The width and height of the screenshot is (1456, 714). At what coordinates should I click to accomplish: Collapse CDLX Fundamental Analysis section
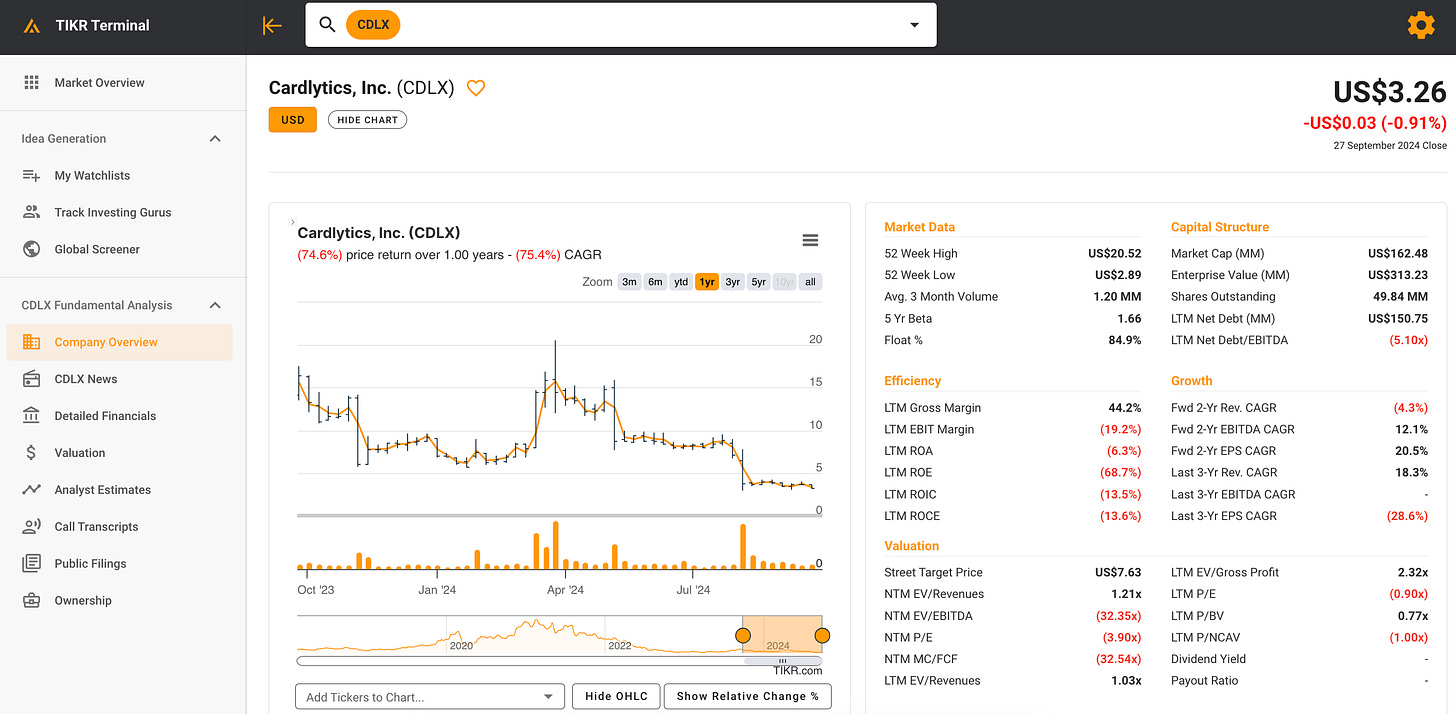215,305
